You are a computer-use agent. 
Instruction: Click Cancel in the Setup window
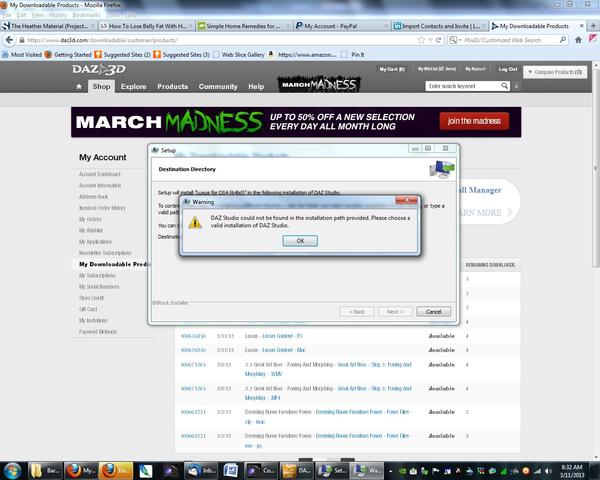(434, 312)
